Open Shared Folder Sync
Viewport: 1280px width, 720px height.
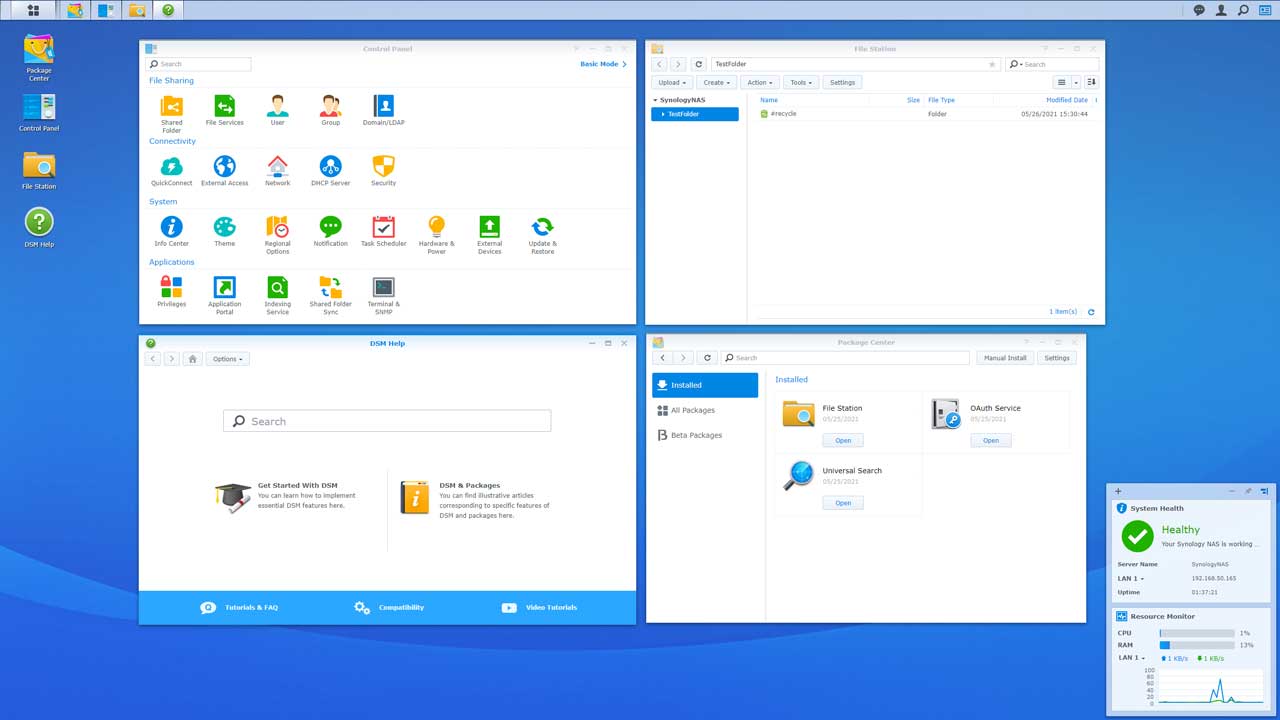(331, 296)
